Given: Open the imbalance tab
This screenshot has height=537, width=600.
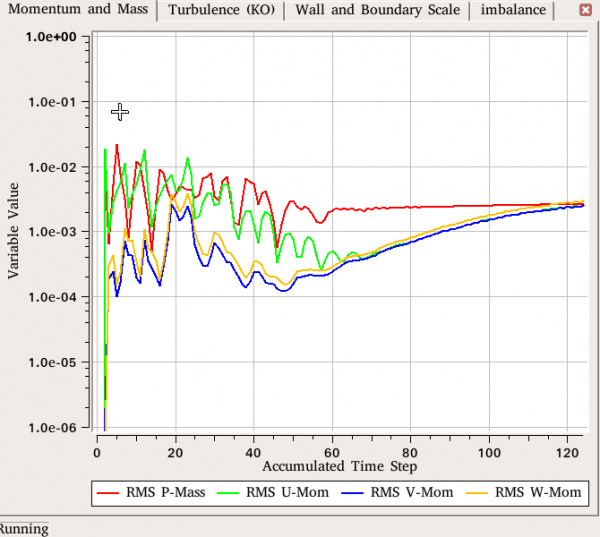Looking at the screenshot, I should [x=513, y=10].
